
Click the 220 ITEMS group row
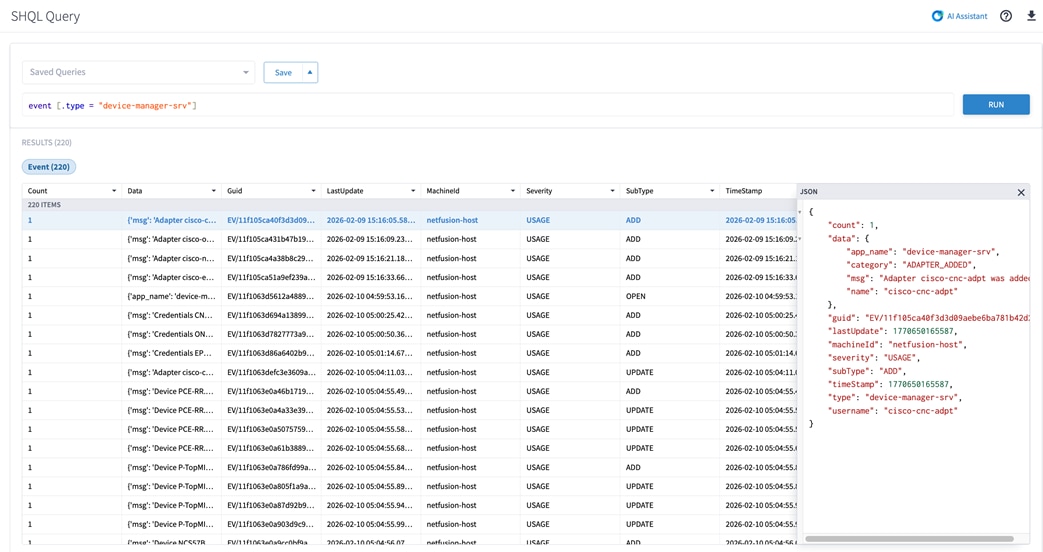(409, 205)
